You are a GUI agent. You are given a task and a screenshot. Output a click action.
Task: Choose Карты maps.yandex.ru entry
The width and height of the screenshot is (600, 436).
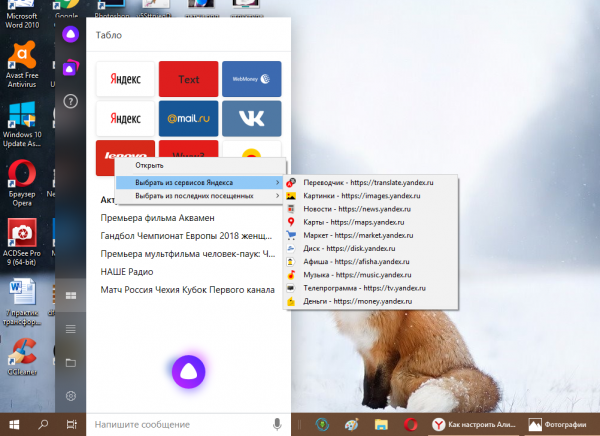[x=370, y=222]
